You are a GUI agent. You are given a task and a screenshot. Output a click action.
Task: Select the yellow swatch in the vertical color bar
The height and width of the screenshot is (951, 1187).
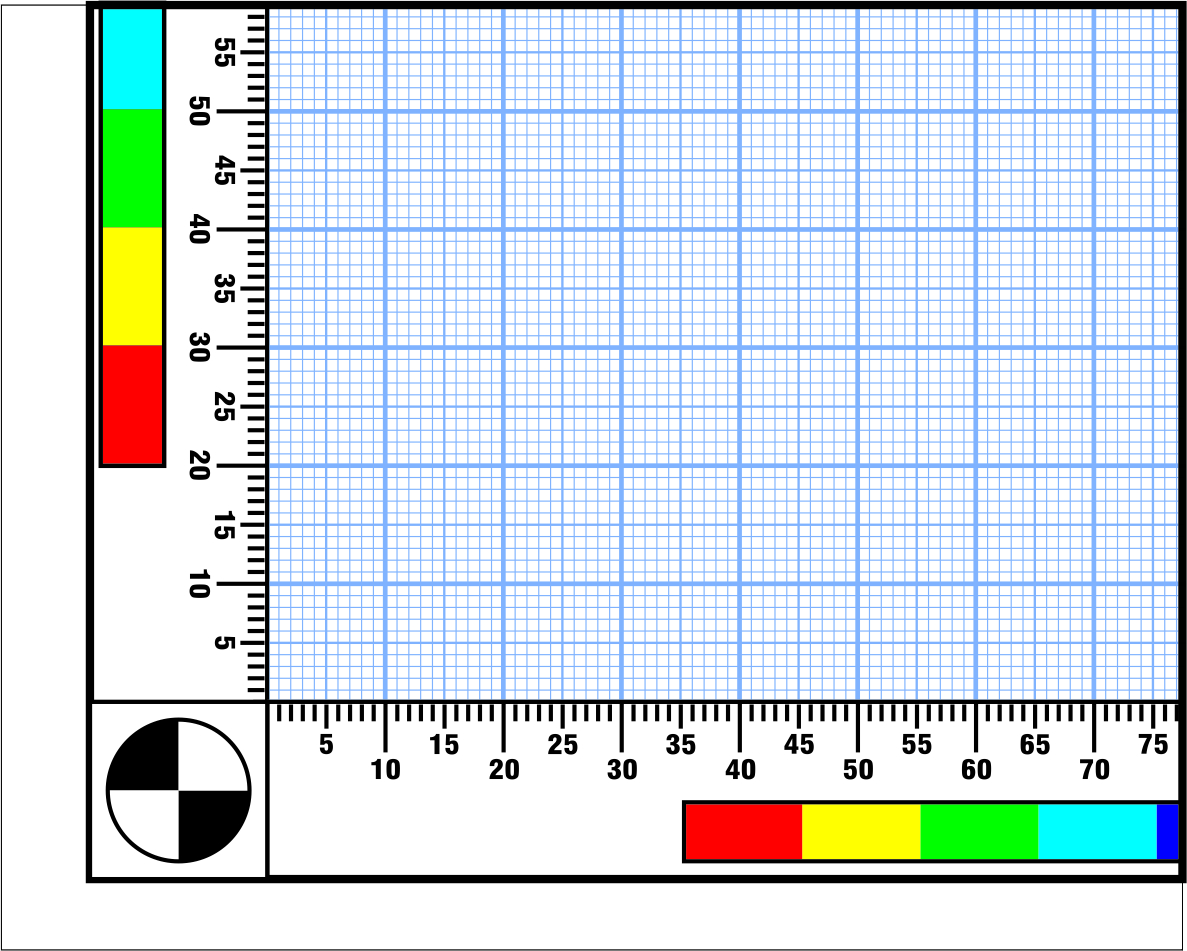point(132,286)
